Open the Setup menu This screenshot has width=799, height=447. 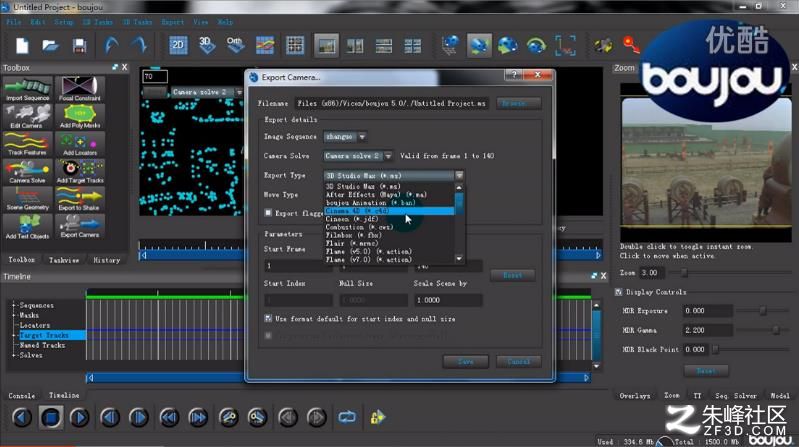pyautogui.click(x=64, y=22)
